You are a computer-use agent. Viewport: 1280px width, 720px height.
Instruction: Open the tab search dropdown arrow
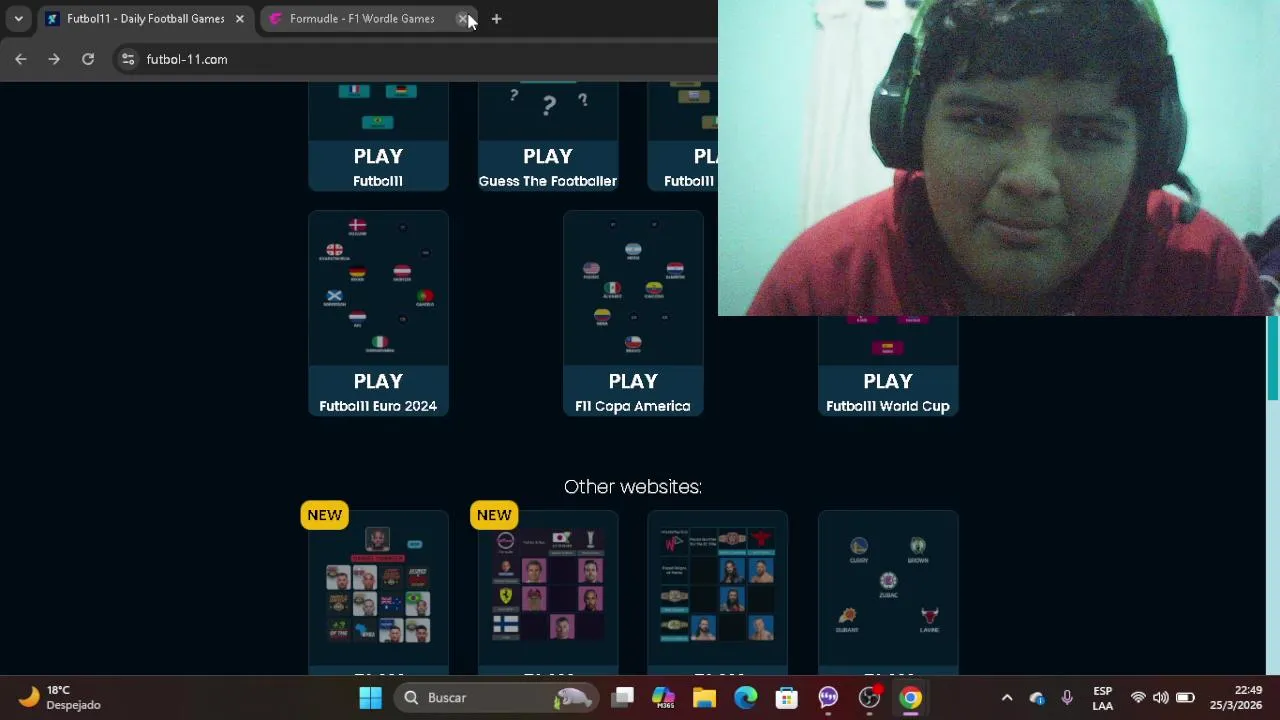tap(18, 19)
